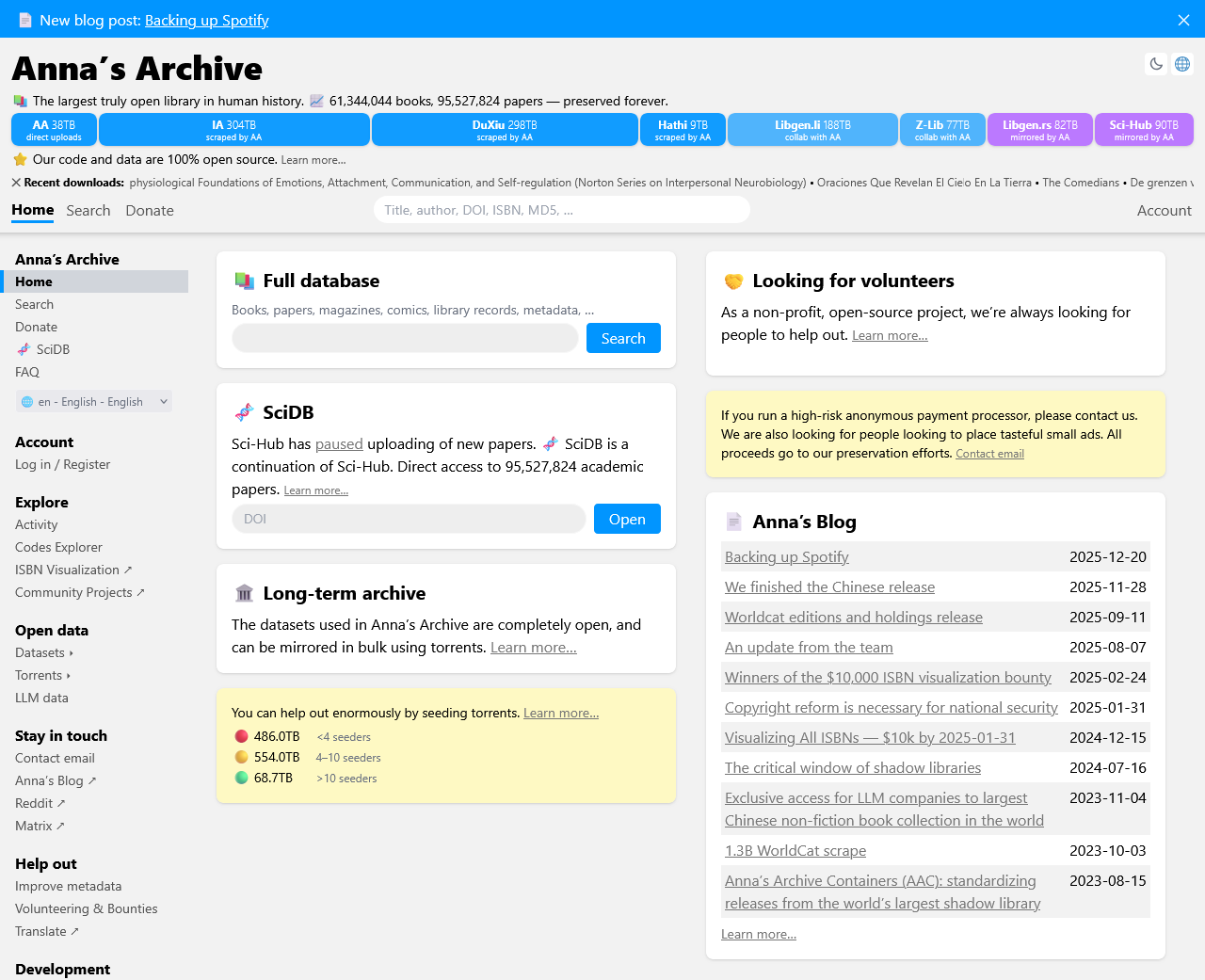Switch to the Search tab in header

[x=88, y=211]
